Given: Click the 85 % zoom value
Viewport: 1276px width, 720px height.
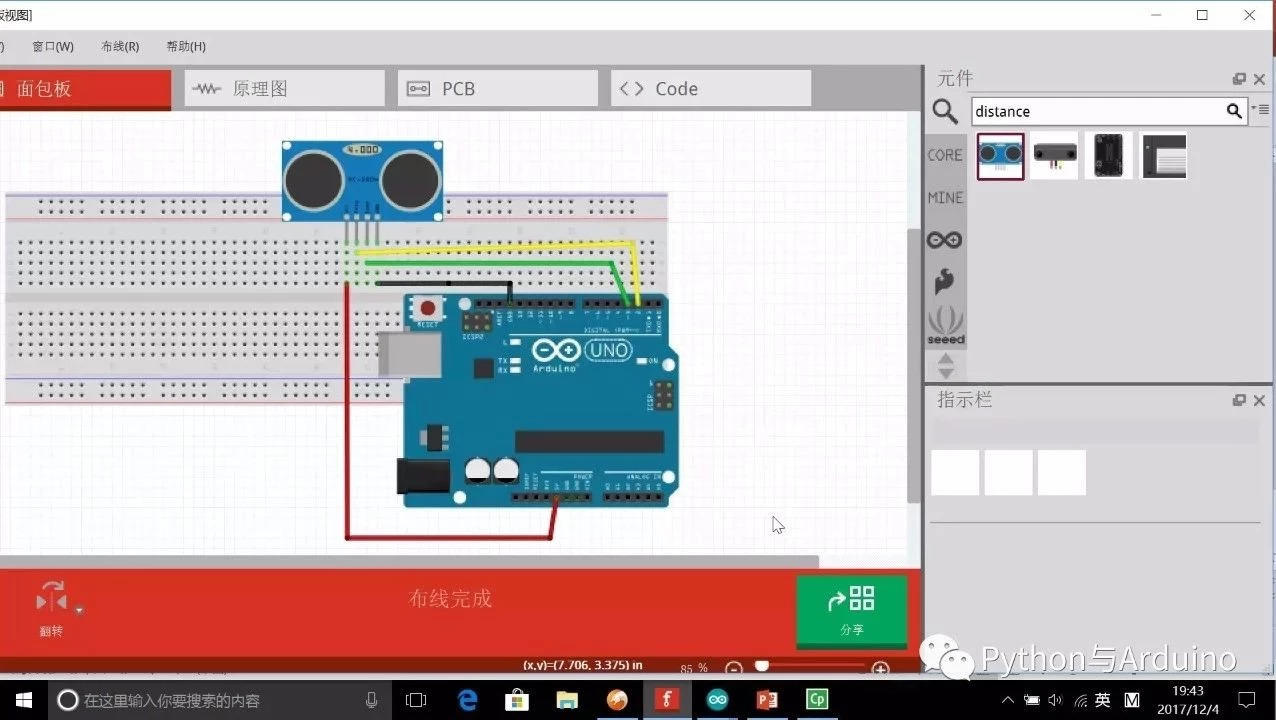Looking at the screenshot, I should point(694,668).
